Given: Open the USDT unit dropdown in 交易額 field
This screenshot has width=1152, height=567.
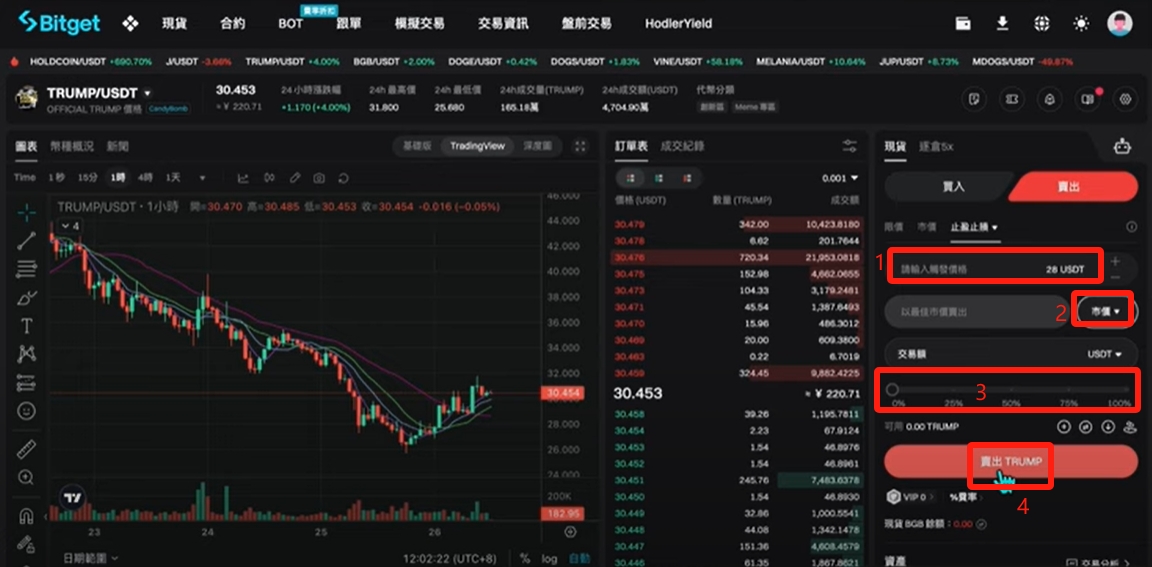Looking at the screenshot, I should tap(1104, 354).
